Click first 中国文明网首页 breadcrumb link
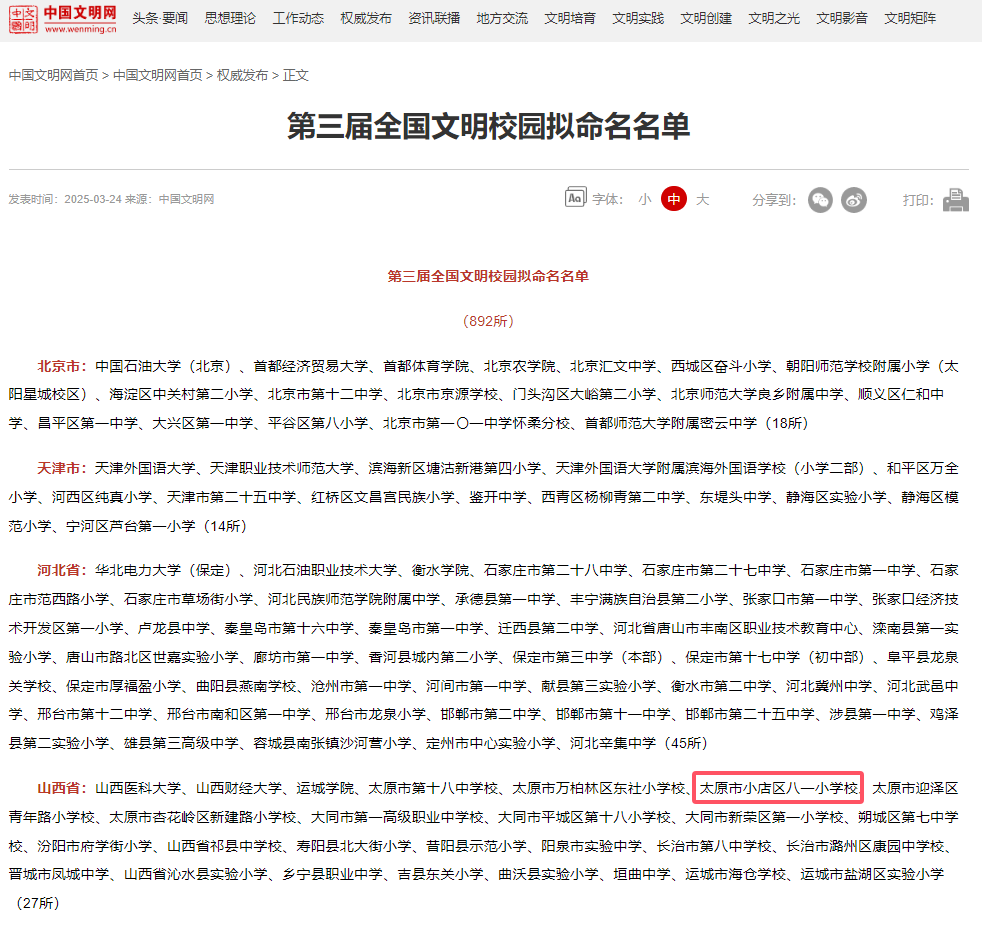 pos(54,75)
